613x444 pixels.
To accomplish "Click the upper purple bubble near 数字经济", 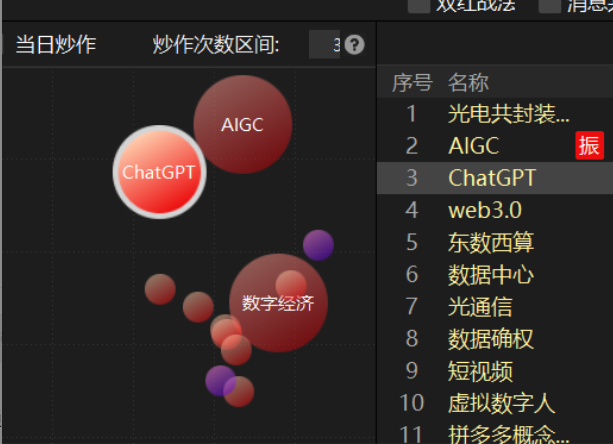I will click(x=318, y=245).
